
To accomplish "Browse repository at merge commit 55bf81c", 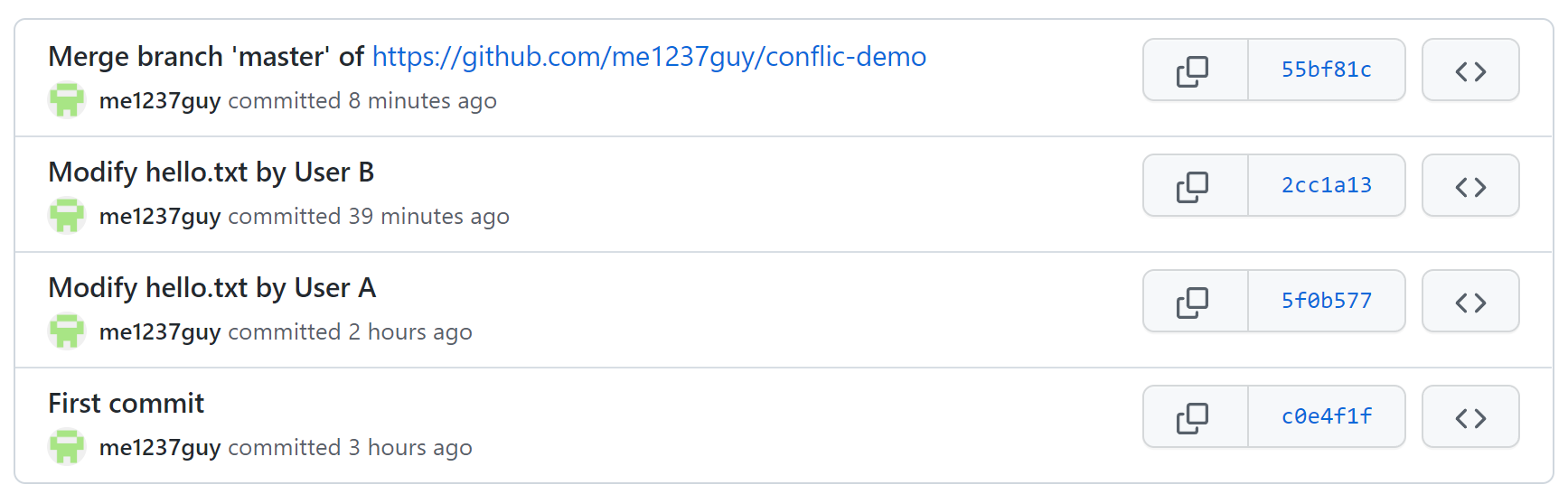I will (x=1470, y=70).
